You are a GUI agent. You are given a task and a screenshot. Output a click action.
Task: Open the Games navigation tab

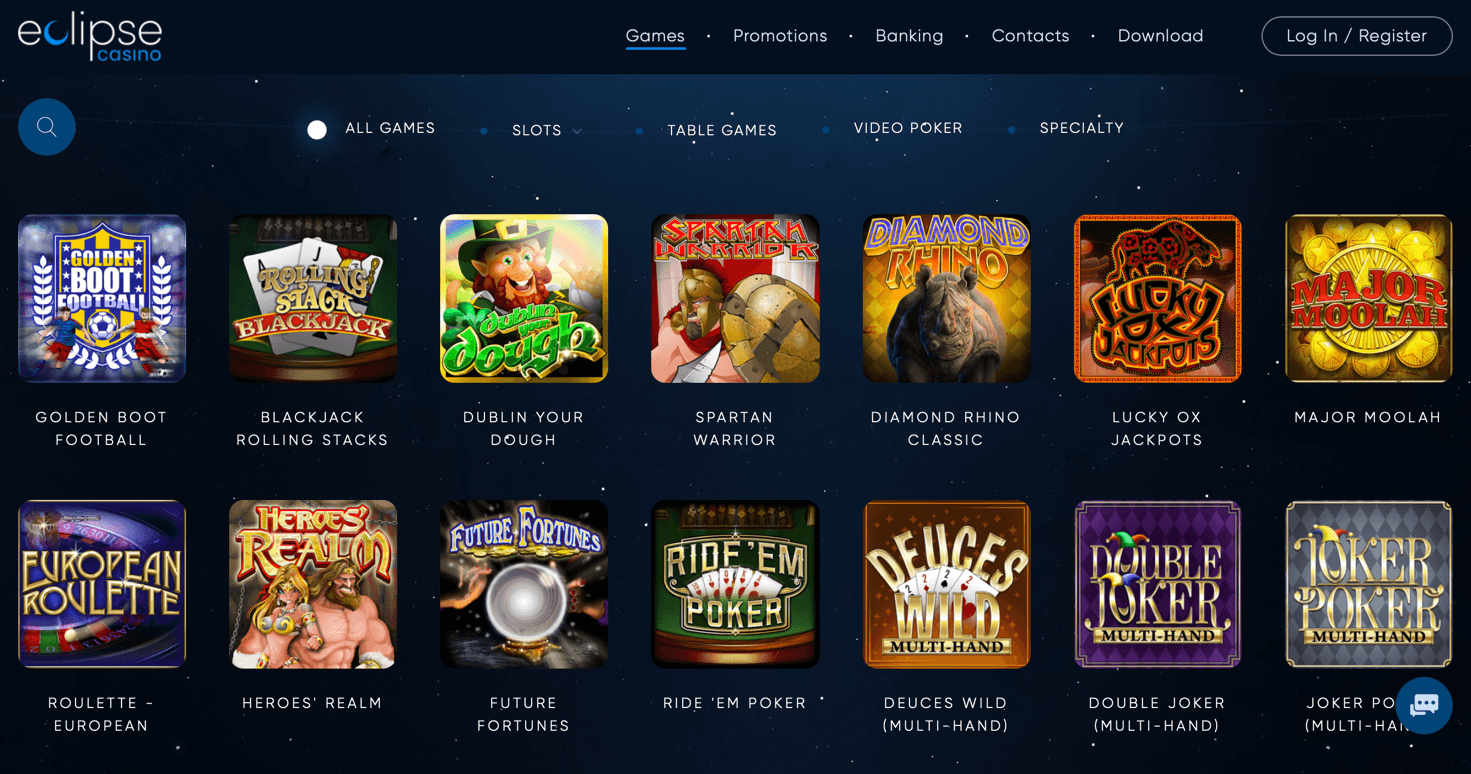tap(655, 36)
